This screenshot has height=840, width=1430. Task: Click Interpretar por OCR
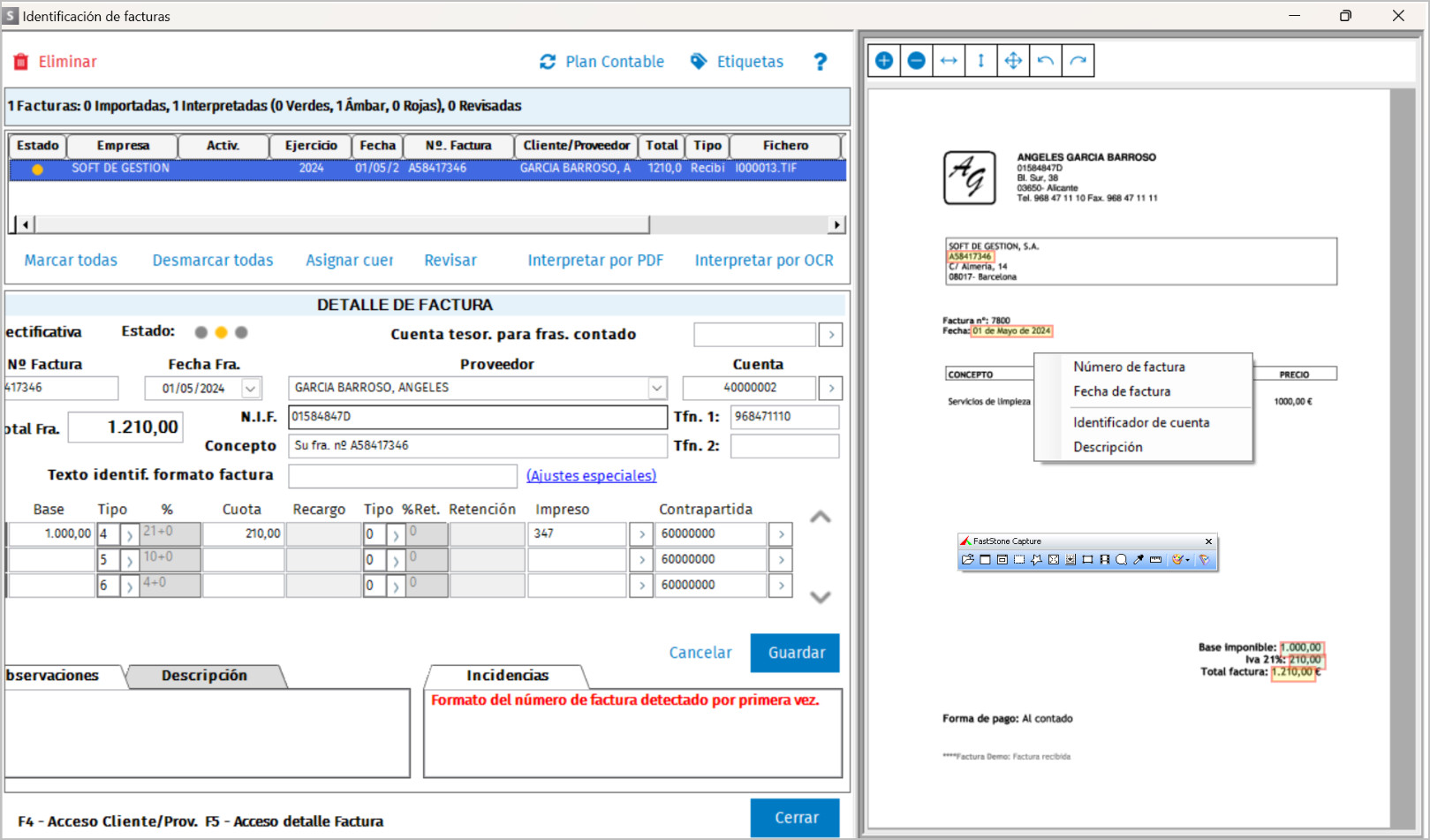coord(764,261)
